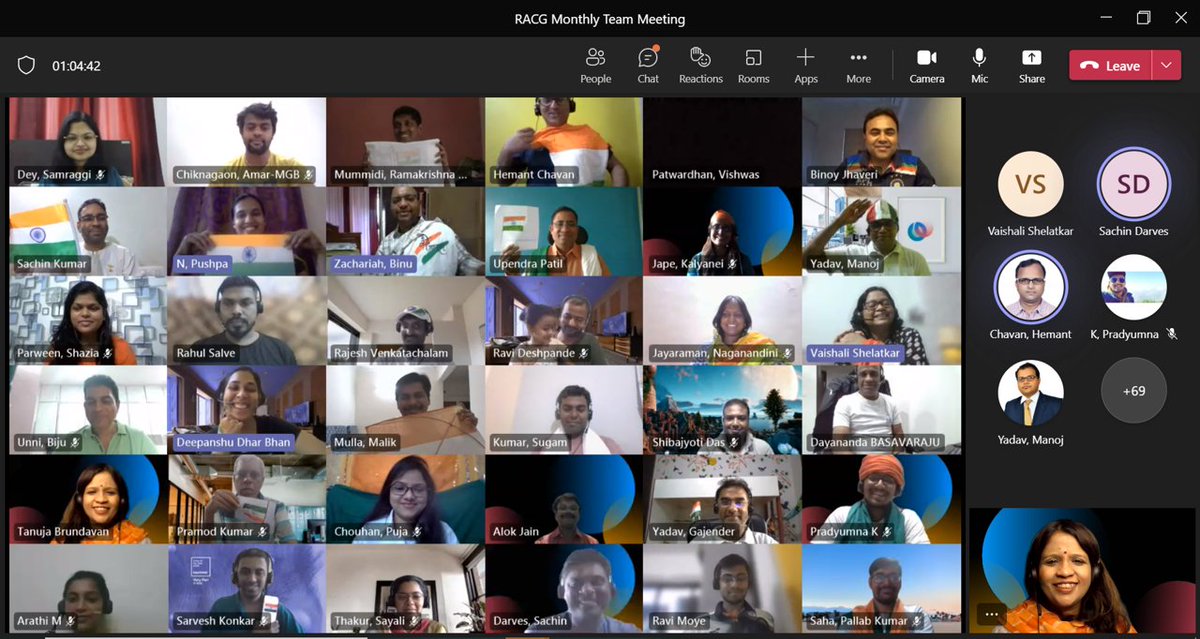1200x639 pixels.
Task: Select Sachin Kumar video tile
Action: [87, 232]
